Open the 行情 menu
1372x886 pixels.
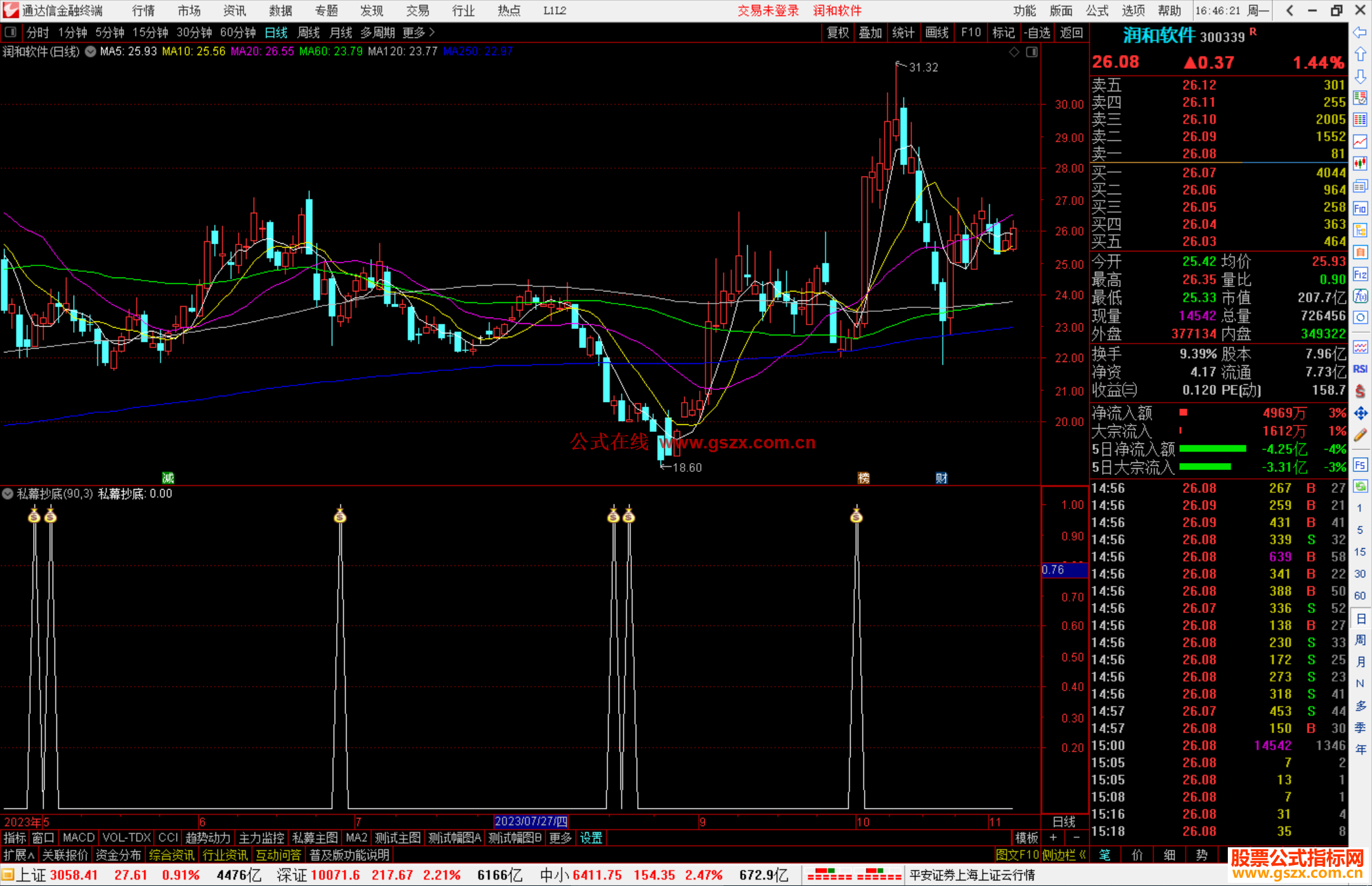pos(143,10)
